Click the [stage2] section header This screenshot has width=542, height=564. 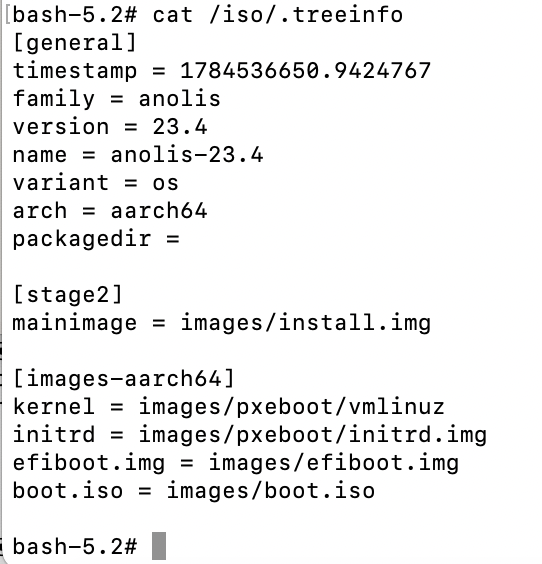(68, 295)
